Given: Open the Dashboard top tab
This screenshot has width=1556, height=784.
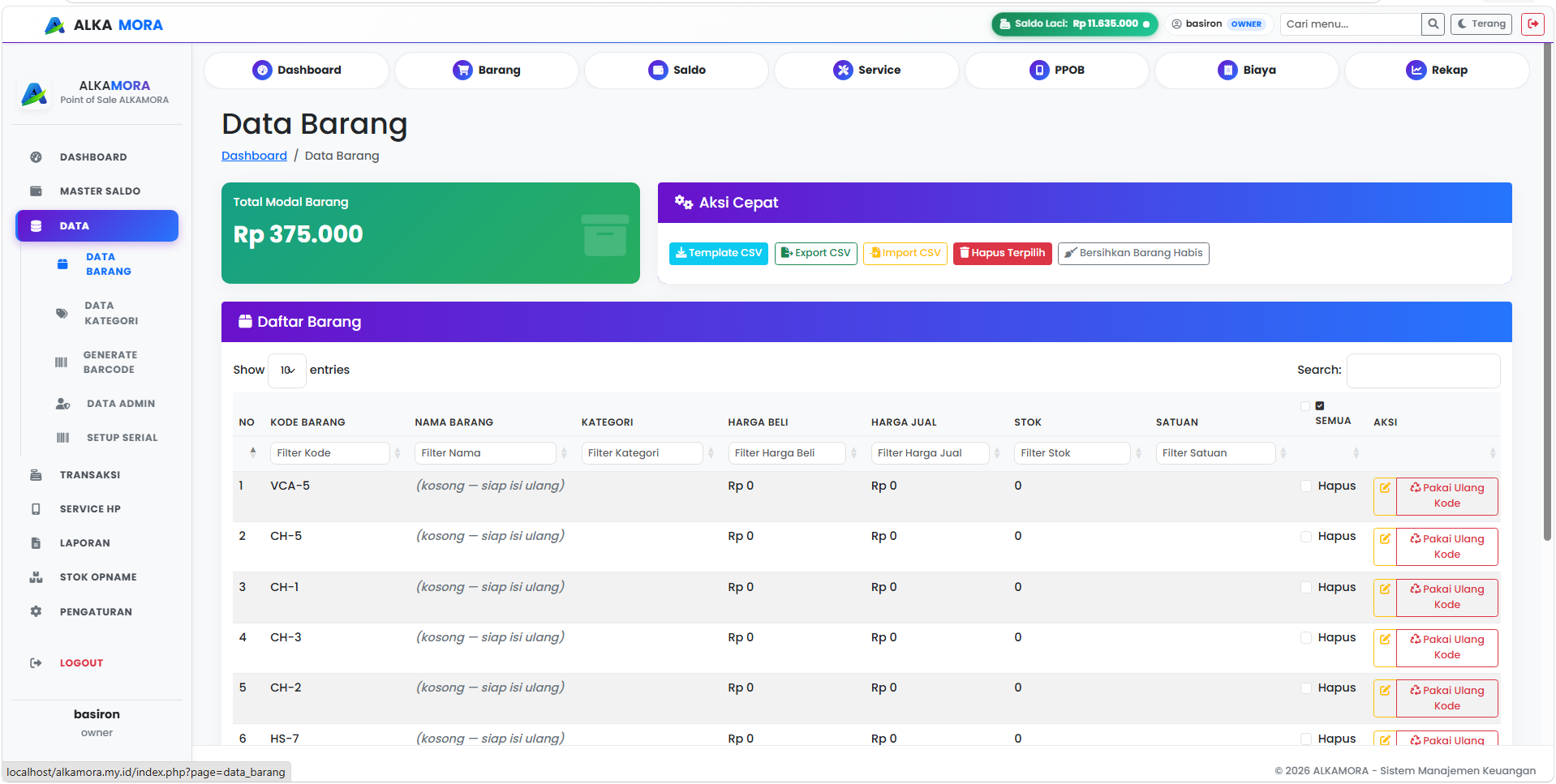Looking at the screenshot, I should [x=296, y=70].
